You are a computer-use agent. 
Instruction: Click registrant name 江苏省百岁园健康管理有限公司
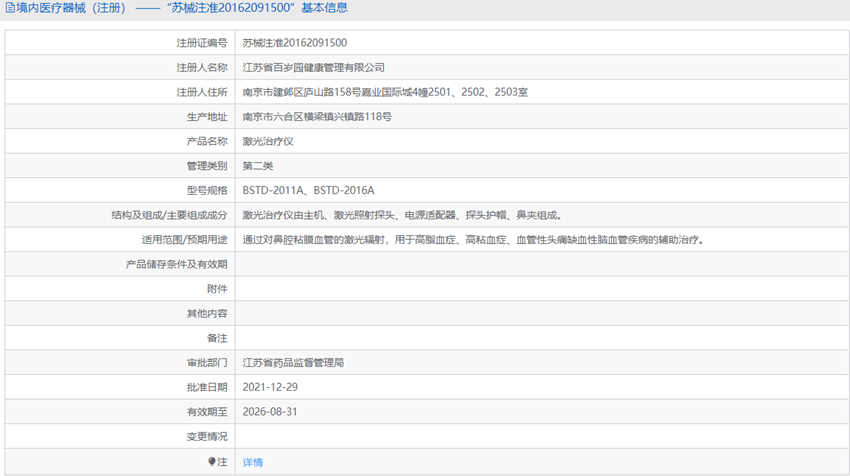pos(313,67)
